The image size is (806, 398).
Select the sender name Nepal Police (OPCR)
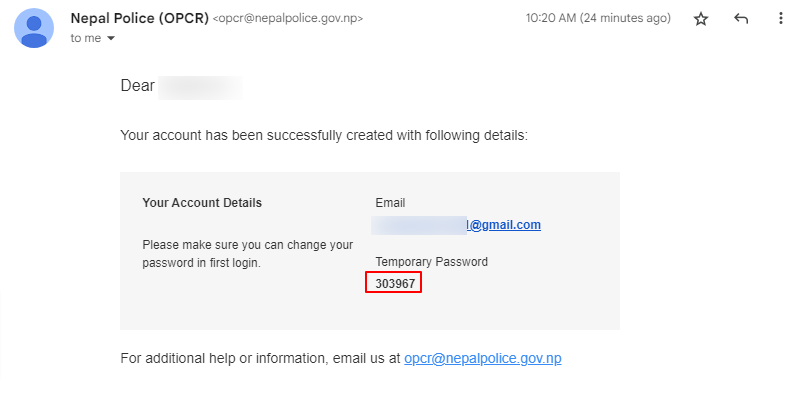[140, 18]
